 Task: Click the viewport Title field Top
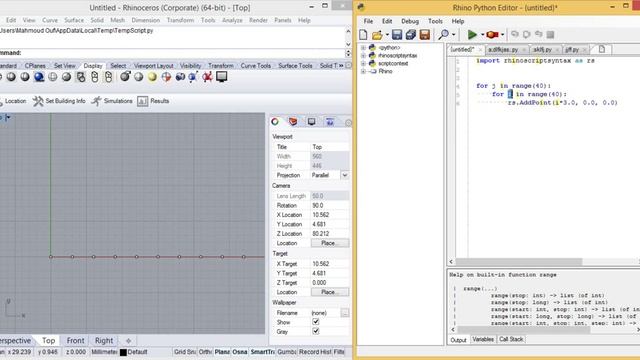[330, 147]
